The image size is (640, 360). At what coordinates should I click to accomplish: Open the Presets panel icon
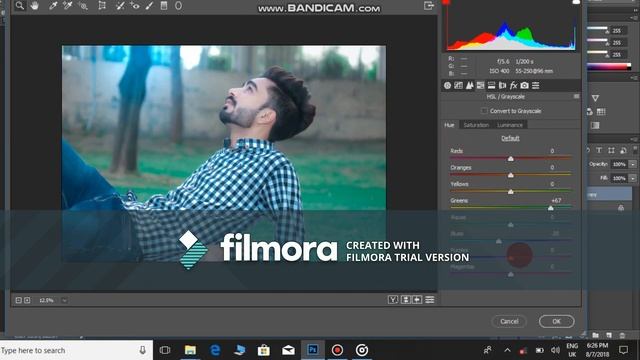pyautogui.click(x=536, y=85)
